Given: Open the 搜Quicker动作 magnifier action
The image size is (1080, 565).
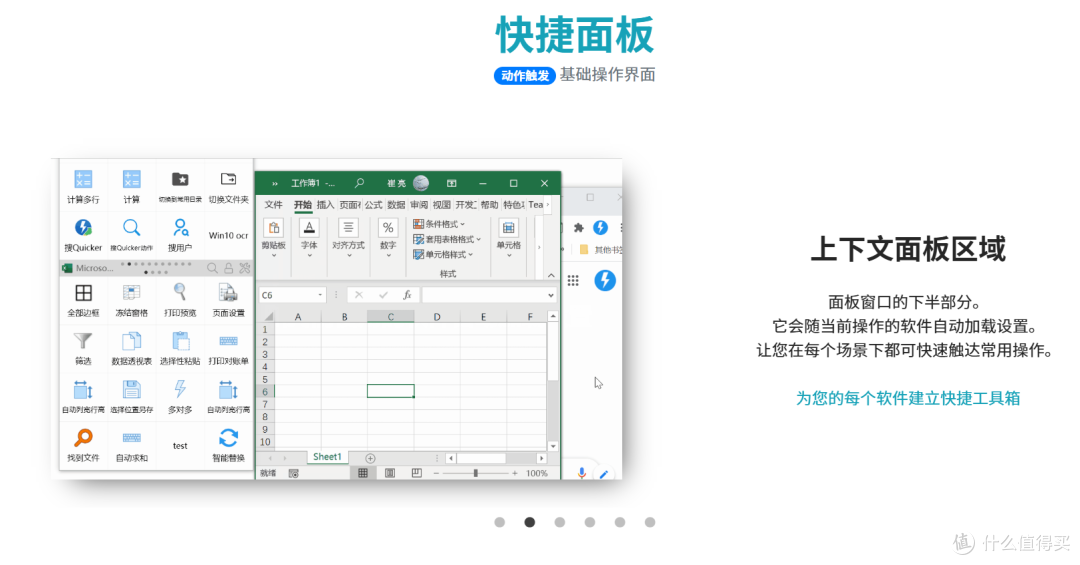Looking at the screenshot, I should pyautogui.click(x=132, y=235).
